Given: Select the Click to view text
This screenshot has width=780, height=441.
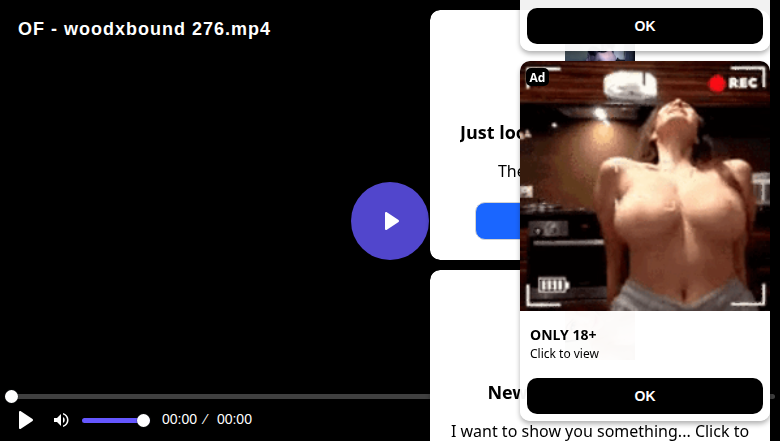Looking at the screenshot, I should click(x=564, y=353).
